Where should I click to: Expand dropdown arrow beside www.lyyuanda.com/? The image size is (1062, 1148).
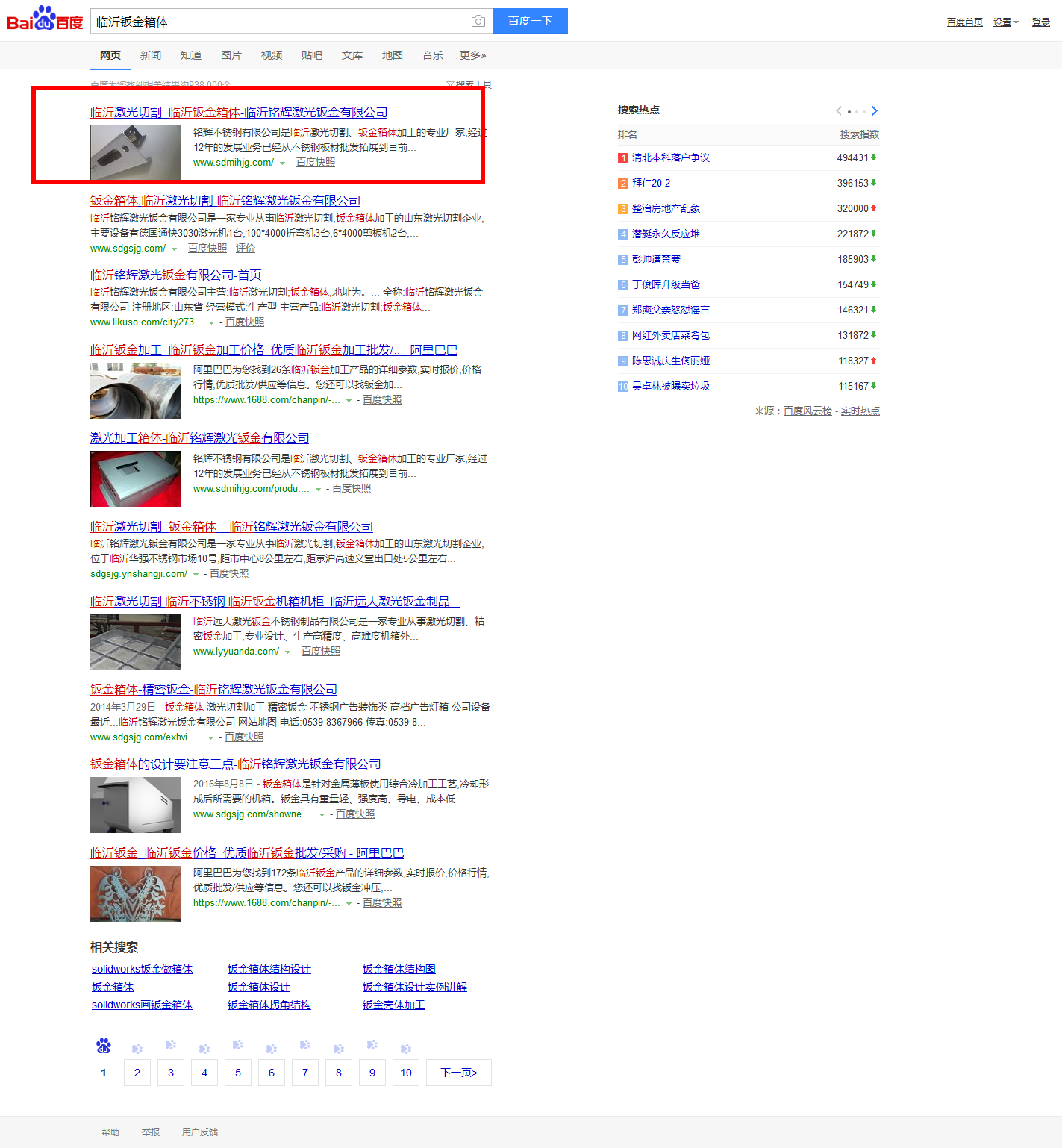click(x=287, y=652)
